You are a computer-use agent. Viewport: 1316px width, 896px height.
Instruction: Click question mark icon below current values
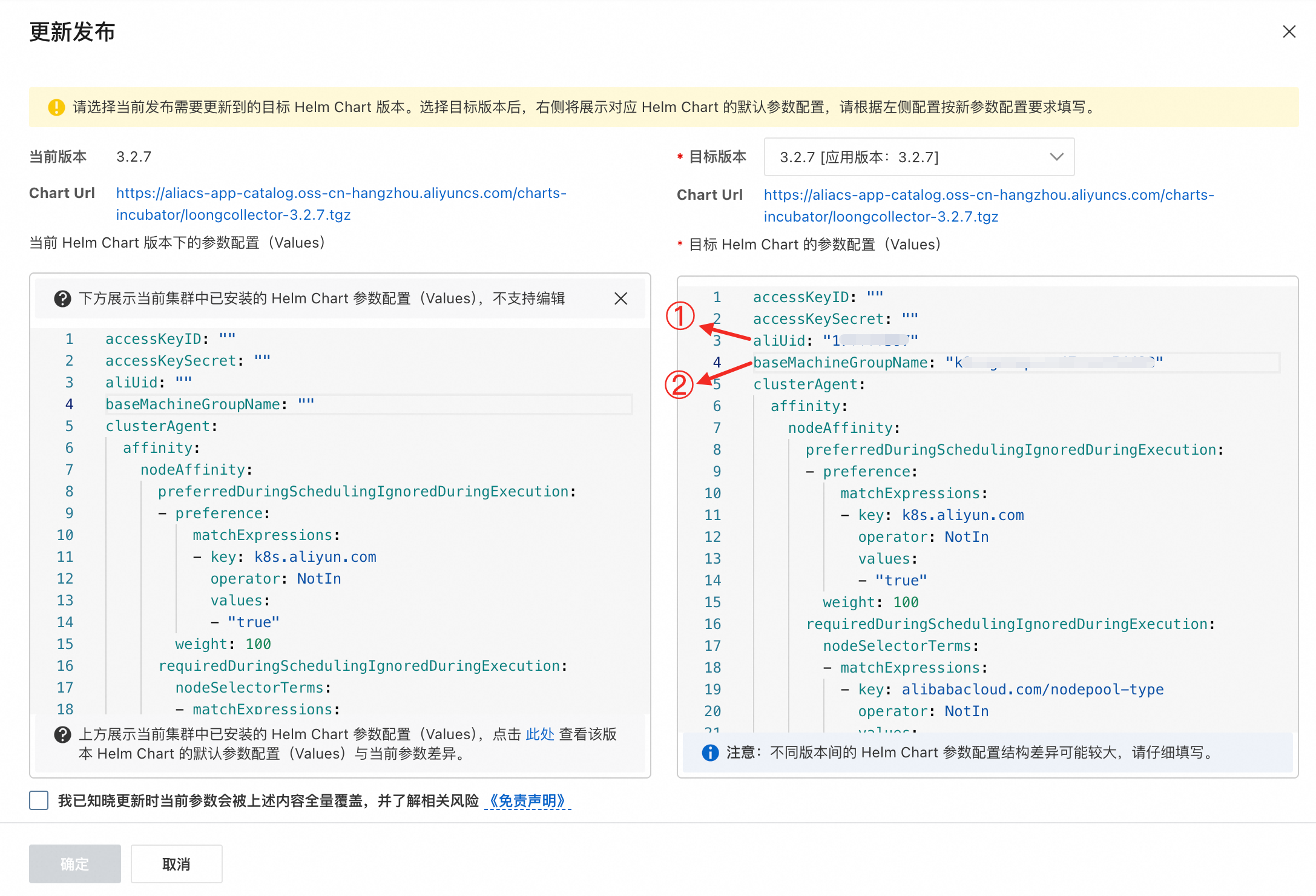62,734
